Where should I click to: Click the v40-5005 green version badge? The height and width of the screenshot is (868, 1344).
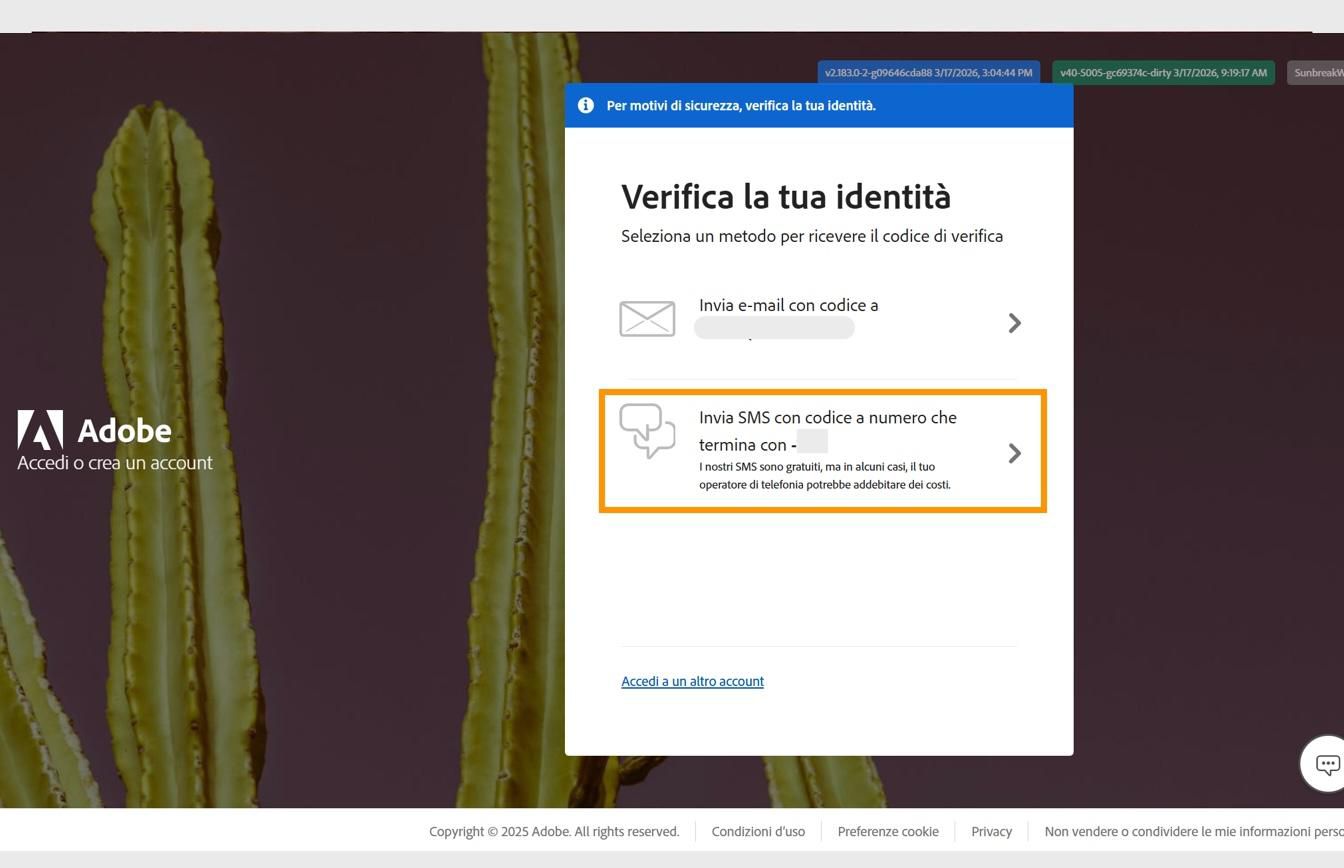pyautogui.click(x=1163, y=72)
